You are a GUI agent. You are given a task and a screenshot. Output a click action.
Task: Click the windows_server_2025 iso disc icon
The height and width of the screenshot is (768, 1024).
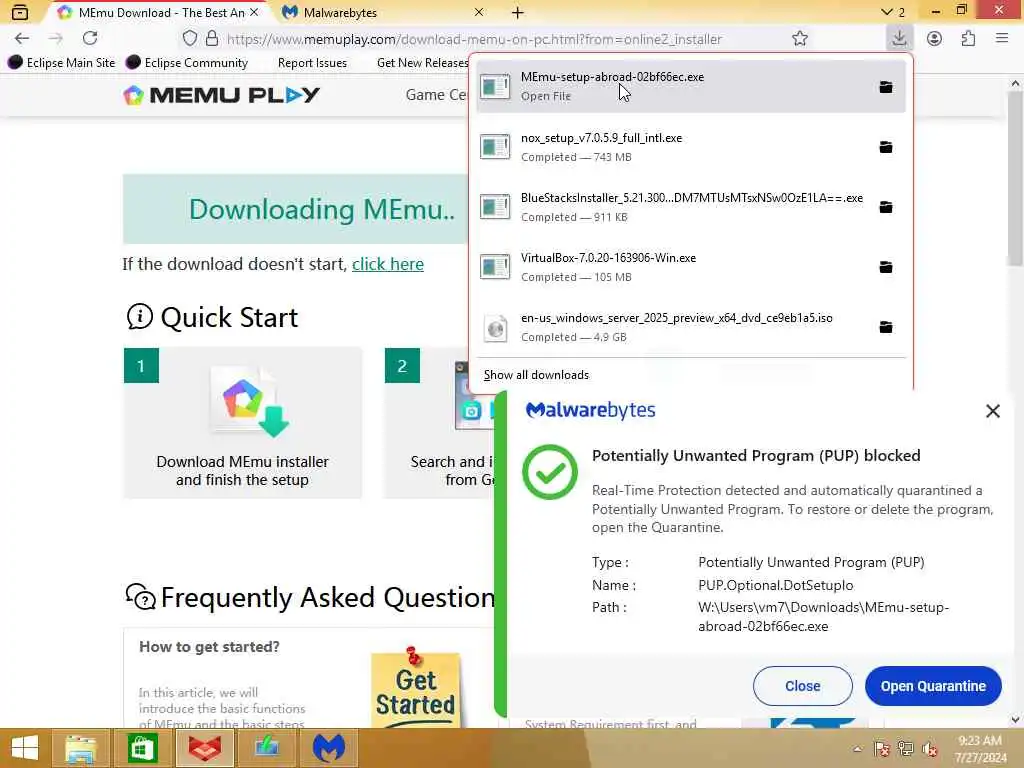(x=495, y=328)
